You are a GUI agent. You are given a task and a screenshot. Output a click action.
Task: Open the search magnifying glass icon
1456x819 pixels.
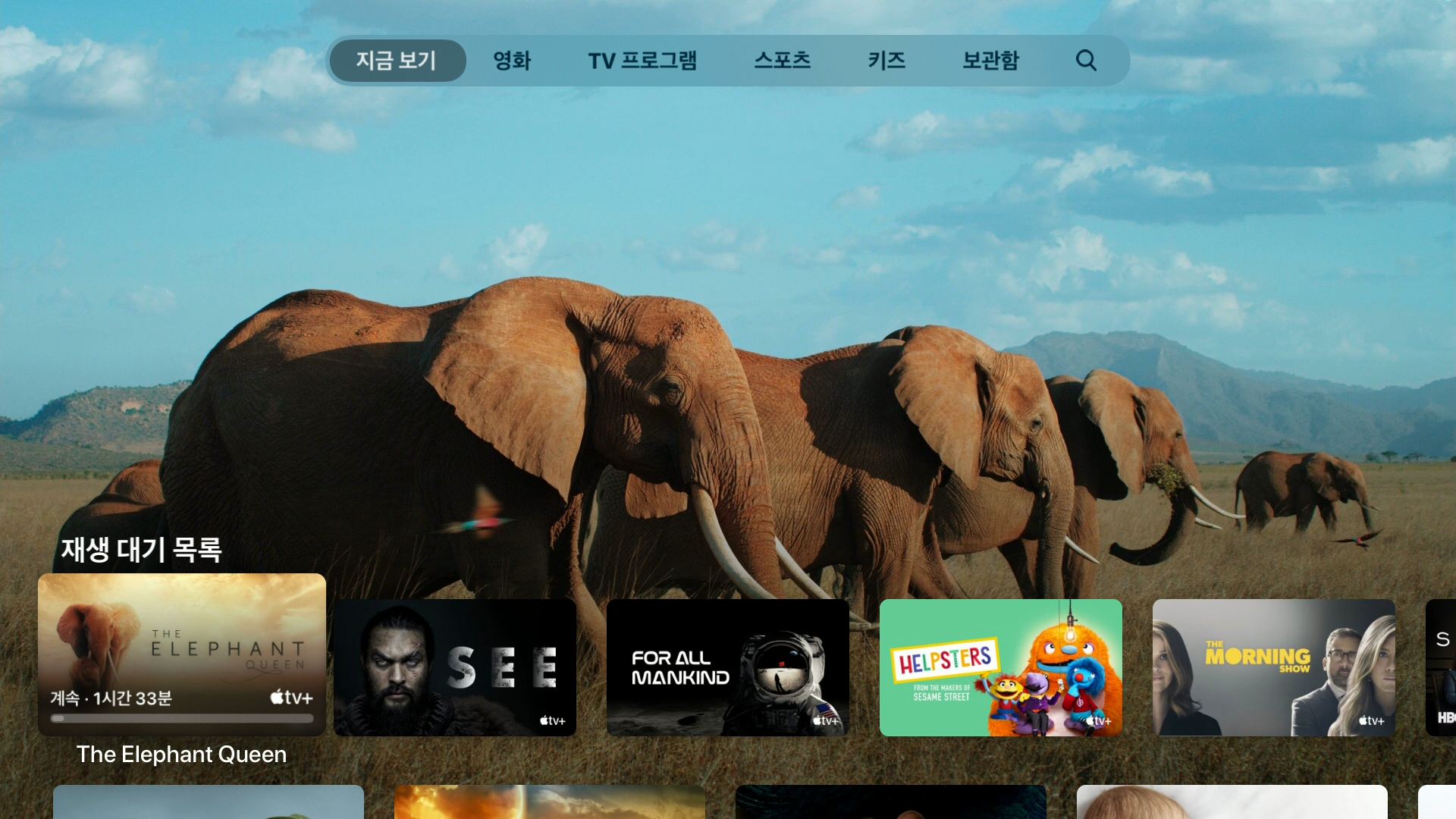pos(1086,61)
